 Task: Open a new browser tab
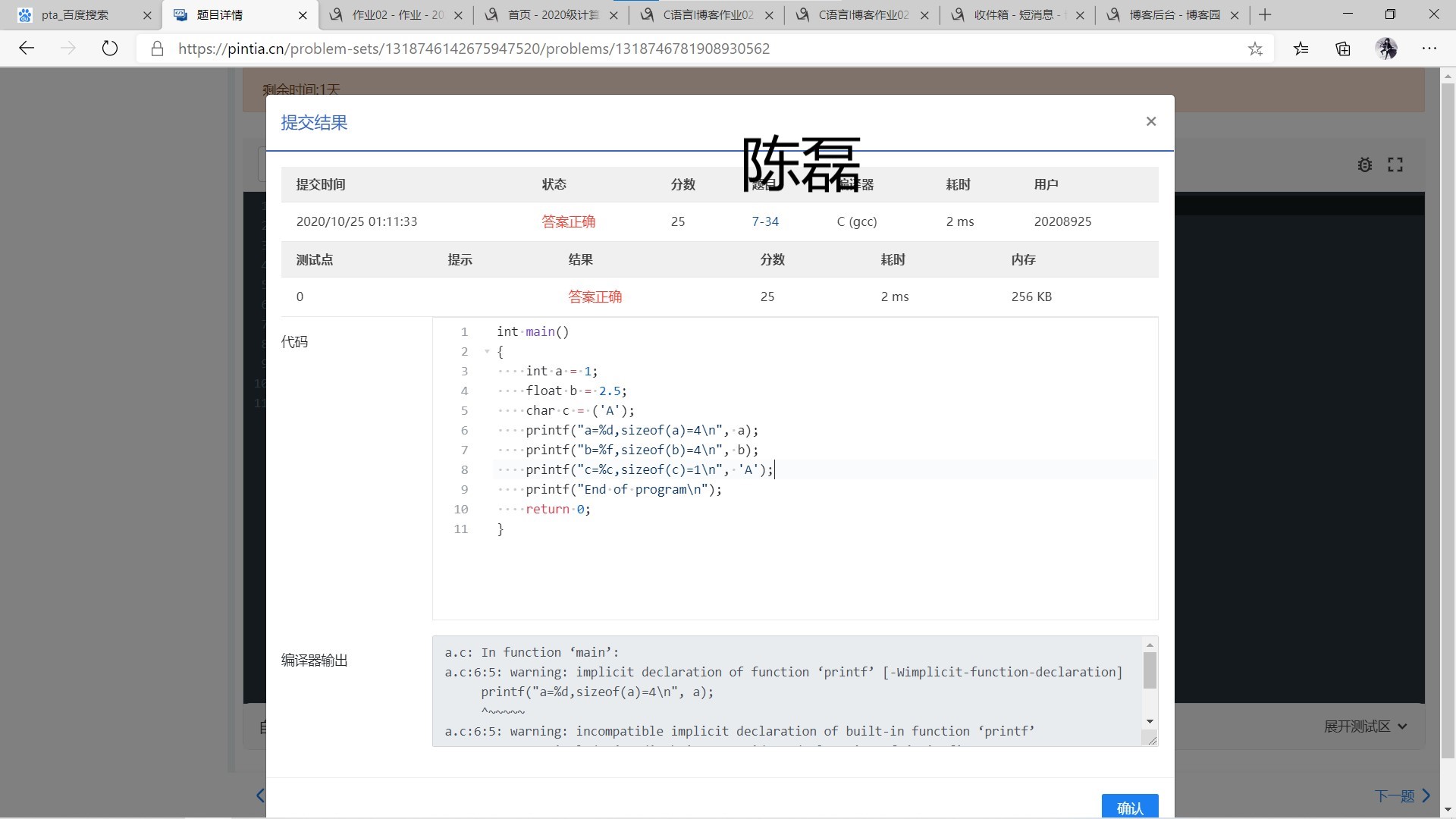[x=1265, y=14]
